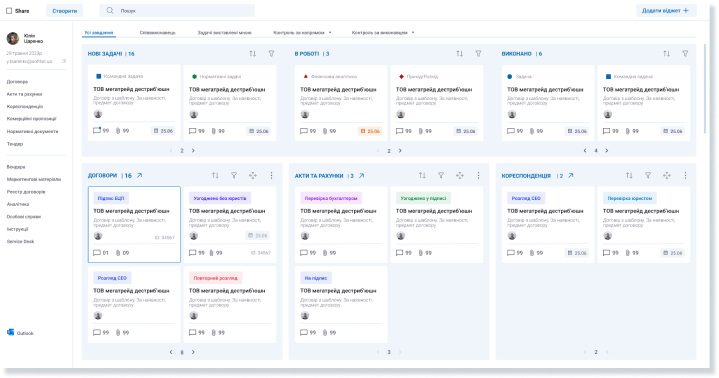Filter the НОВІ ЗАДАЧІ column

(x=271, y=54)
